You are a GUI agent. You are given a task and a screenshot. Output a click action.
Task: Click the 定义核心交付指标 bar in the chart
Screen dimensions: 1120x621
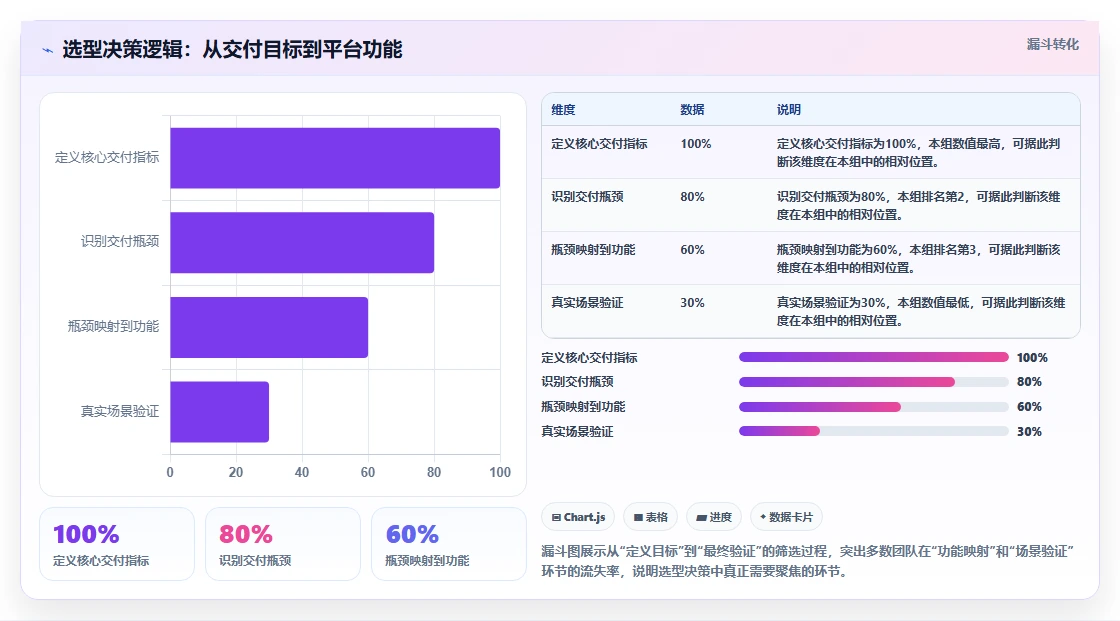(x=335, y=158)
